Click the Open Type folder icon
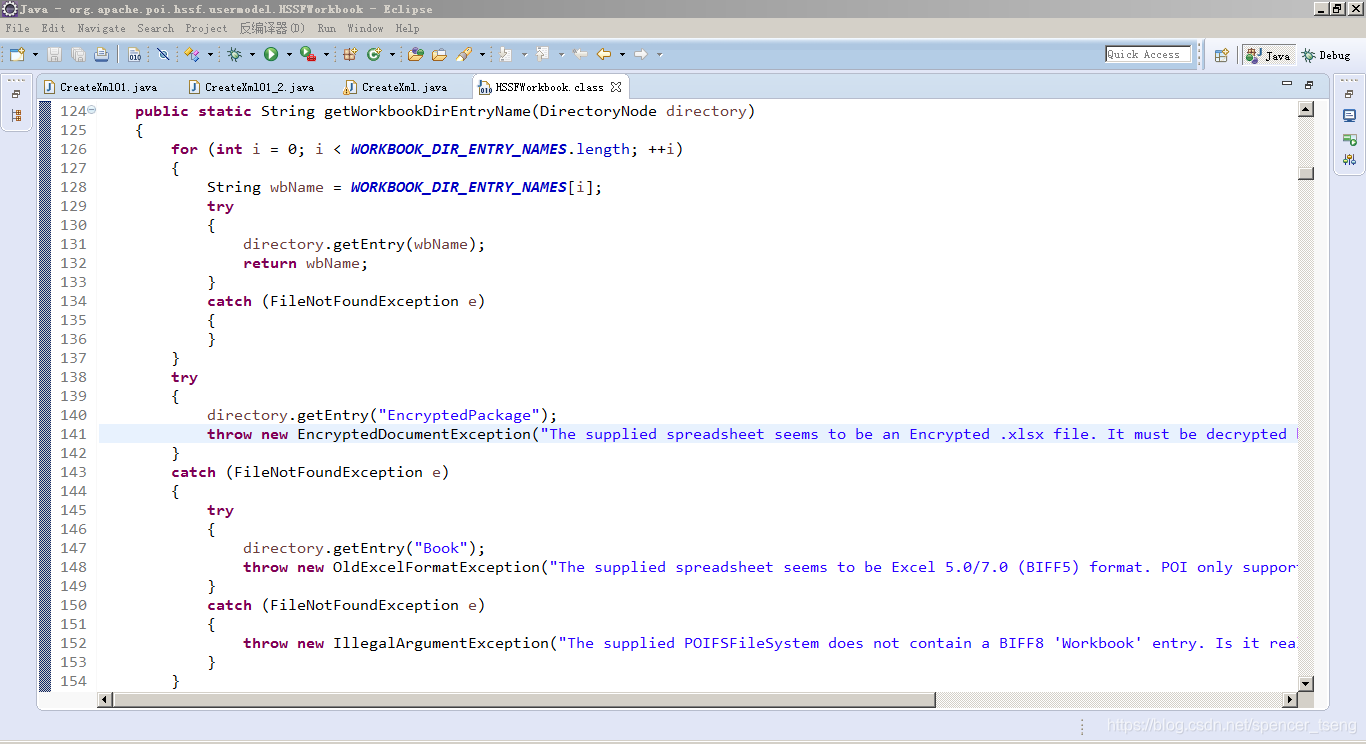The width and height of the screenshot is (1366, 744). (x=416, y=54)
